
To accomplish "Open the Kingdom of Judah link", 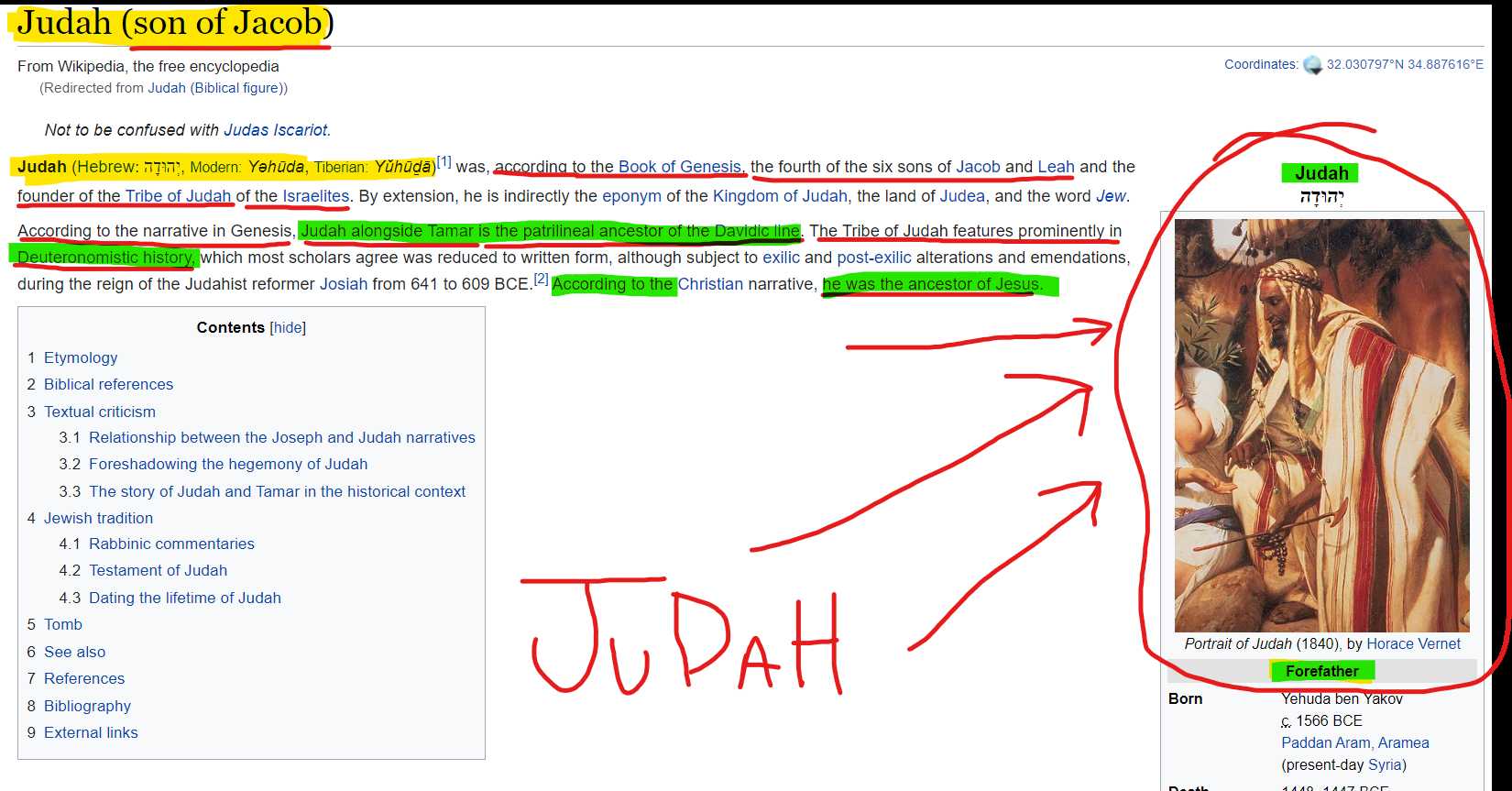I will pos(780,196).
